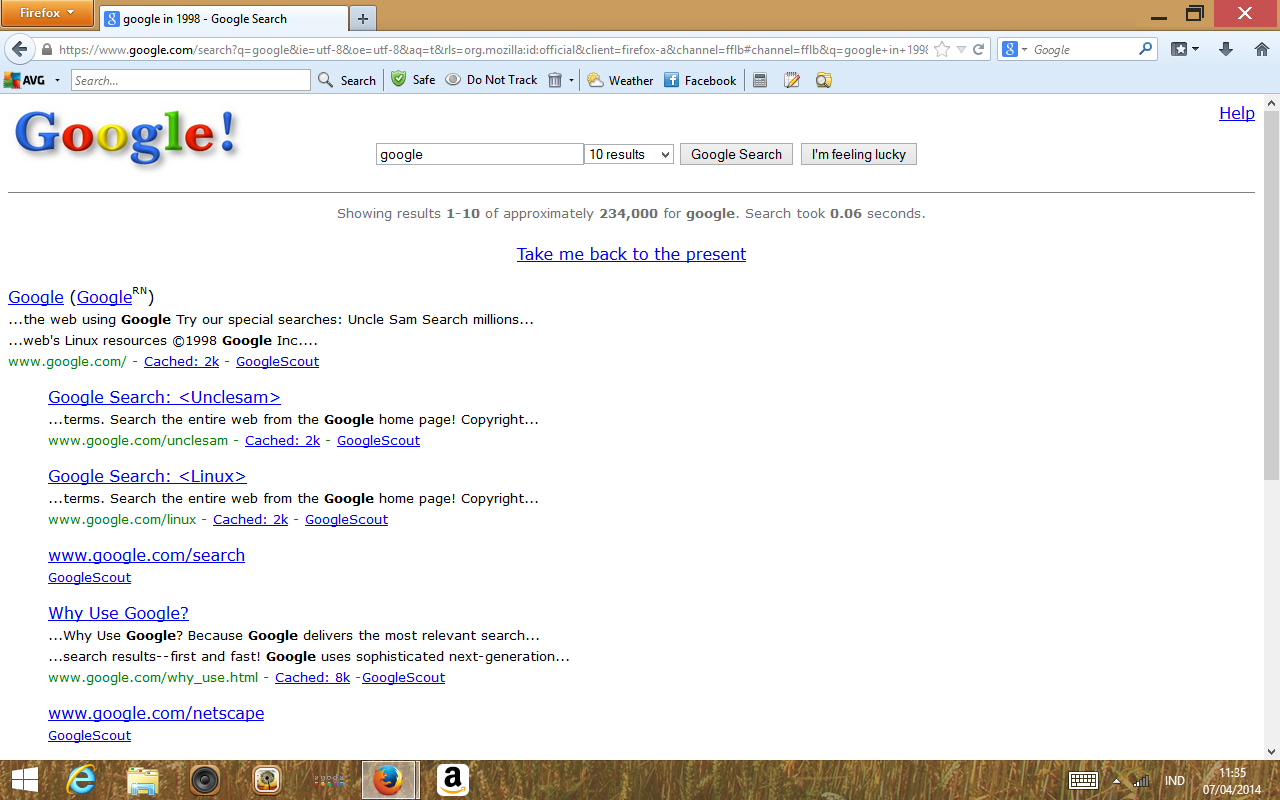Open the search engine selector dropdown
This screenshot has width=1280, height=800.
(1014, 49)
